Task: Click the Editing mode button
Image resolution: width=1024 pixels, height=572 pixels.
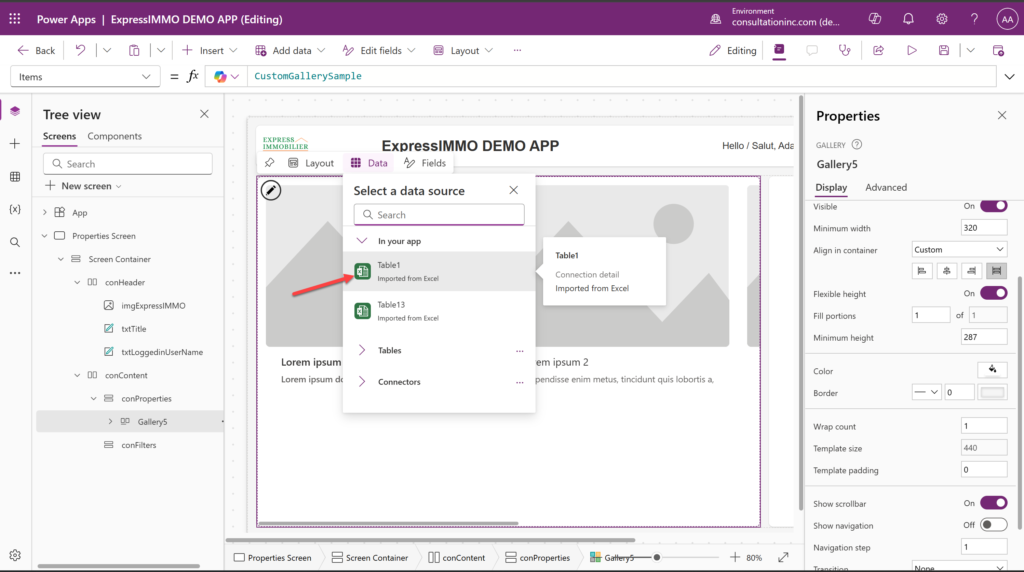Action: [x=733, y=50]
